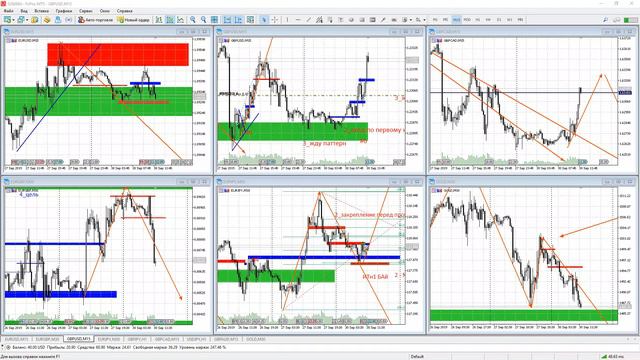Image resolution: width=640 pixels, height=360 pixels.
Task: Select the vertical line drawing tool
Action: [x=287, y=20]
